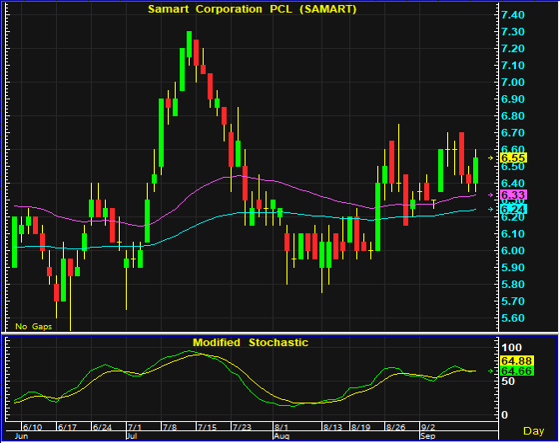Click the 5.60 price axis label

513,318
